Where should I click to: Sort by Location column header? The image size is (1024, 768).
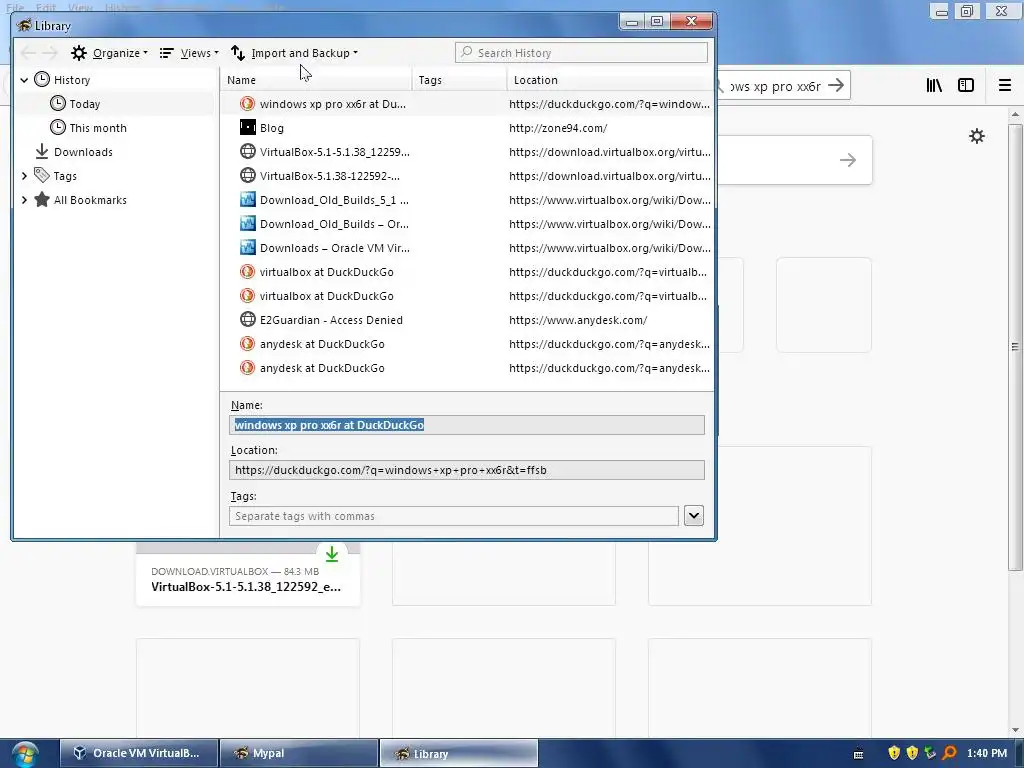[x=610, y=80]
